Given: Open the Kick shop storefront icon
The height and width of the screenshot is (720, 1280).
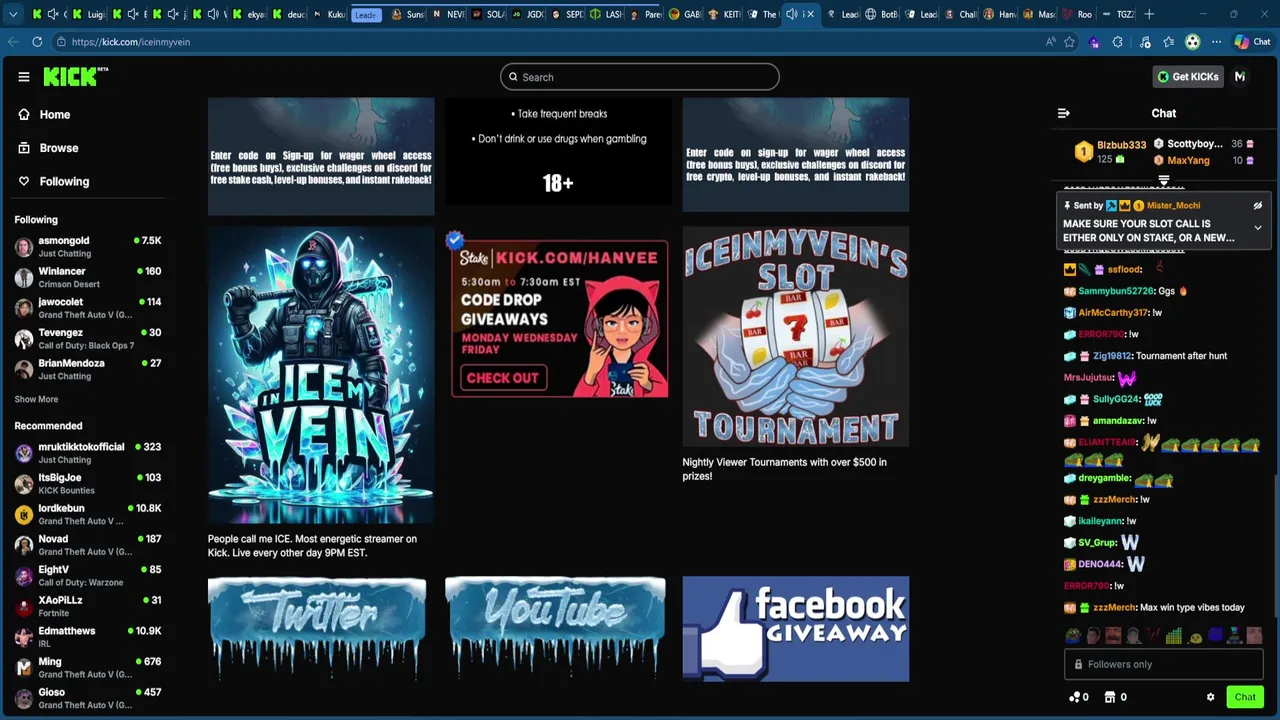Looking at the screenshot, I should tap(1110, 697).
